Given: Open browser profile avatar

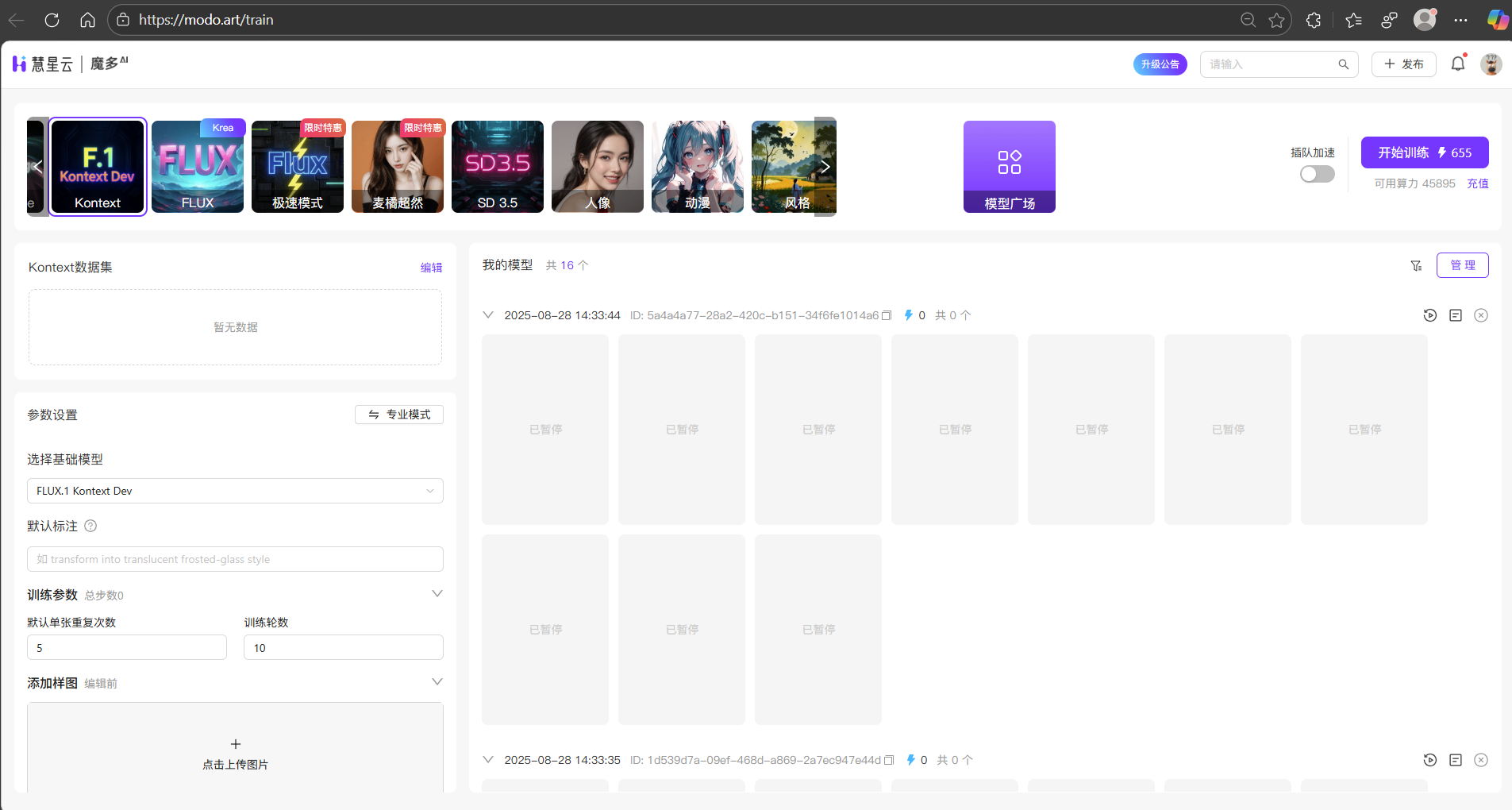Looking at the screenshot, I should click(1425, 20).
